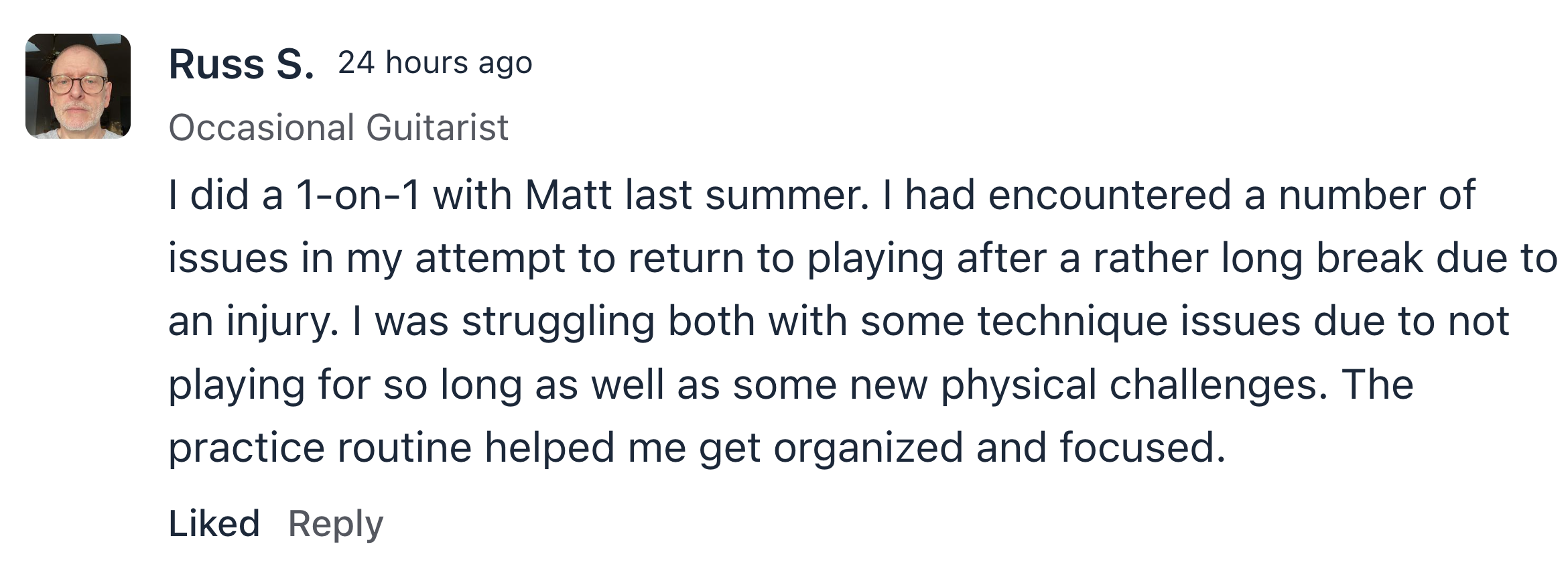Select the Occasional Guitarist member label
Image resolution: width=1568 pixels, height=577 pixels.
pos(338,127)
